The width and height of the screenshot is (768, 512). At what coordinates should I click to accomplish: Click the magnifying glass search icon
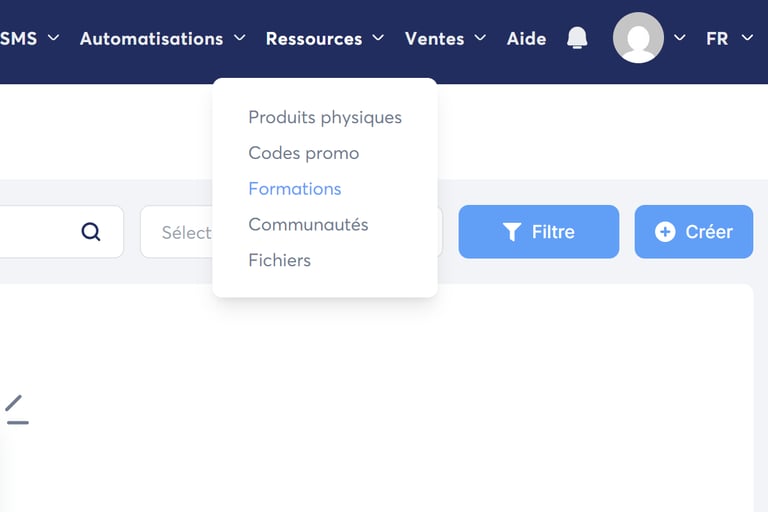tap(91, 232)
